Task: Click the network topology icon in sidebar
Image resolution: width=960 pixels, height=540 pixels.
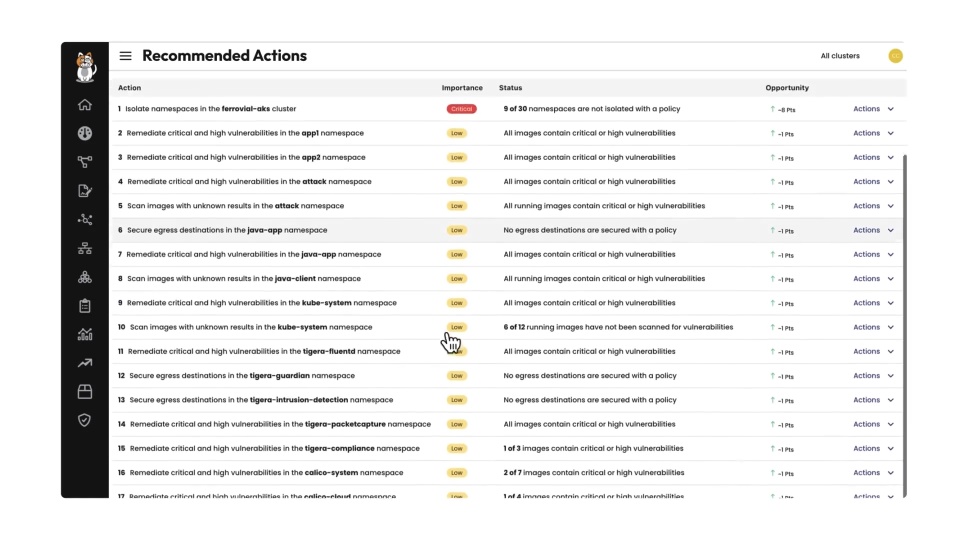Action: tap(84, 248)
